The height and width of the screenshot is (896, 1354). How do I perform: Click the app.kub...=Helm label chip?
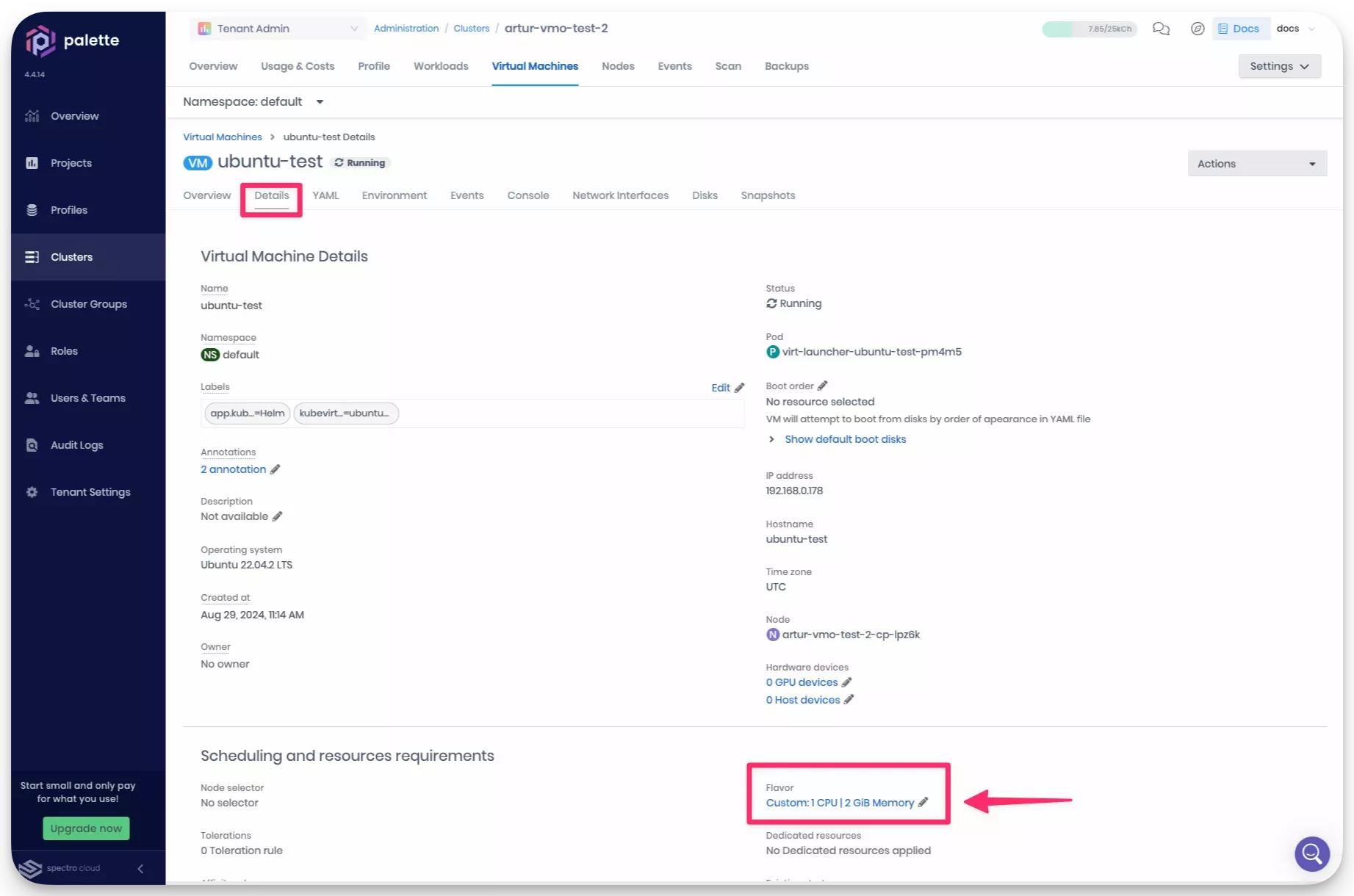pyautogui.click(x=248, y=413)
